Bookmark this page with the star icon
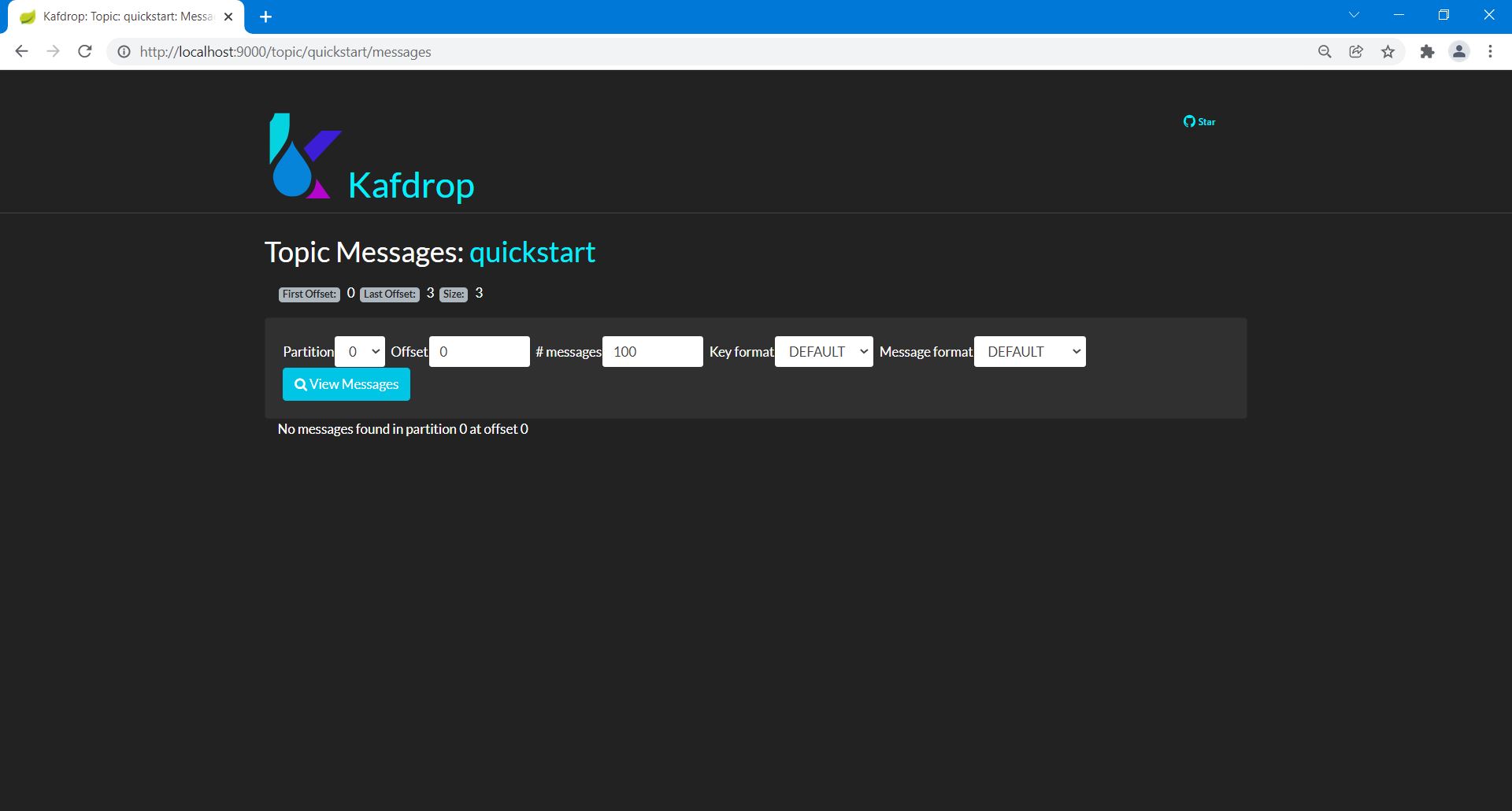This screenshot has width=1512, height=811. (x=1388, y=52)
